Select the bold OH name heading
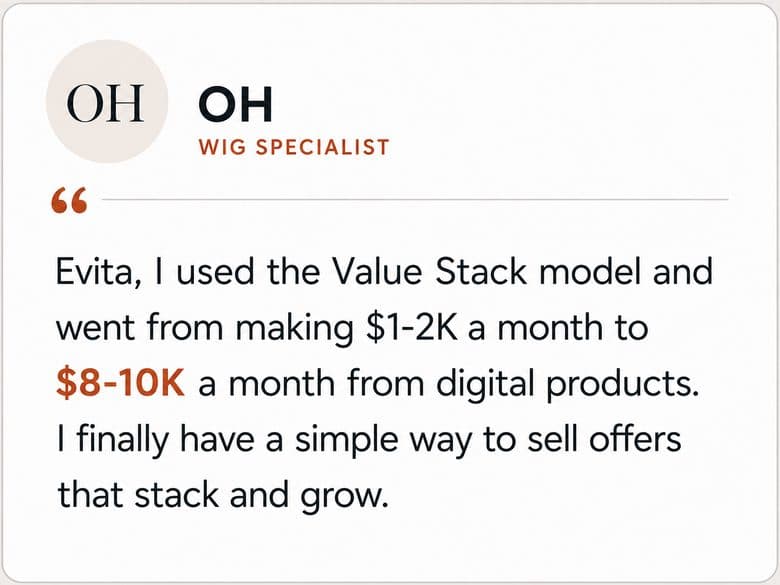This screenshot has height=585, width=780. tap(235, 104)
